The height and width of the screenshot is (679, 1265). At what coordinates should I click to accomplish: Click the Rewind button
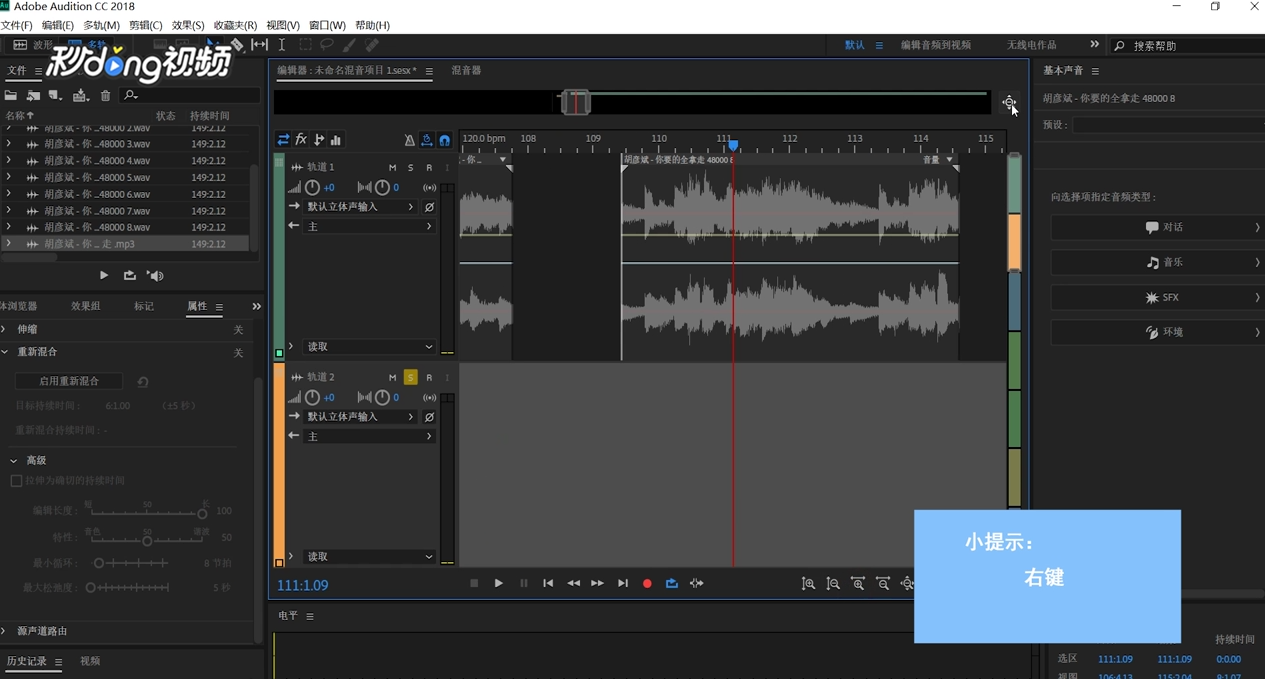573,583
